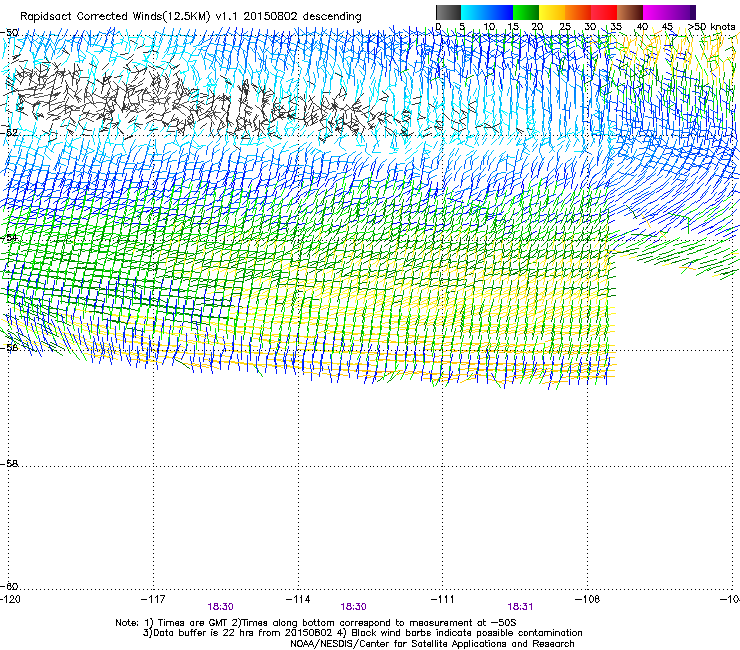The height and width of the screenshot is (650, 740).
Task: Click the '-120' longitude axis label
Action: [10, 599]
